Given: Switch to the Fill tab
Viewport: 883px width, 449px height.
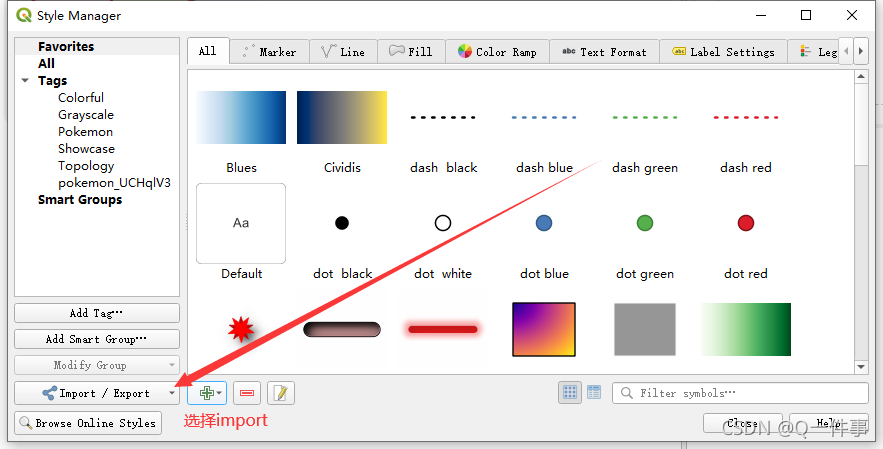Looking at the screenshot, I should [411, 52].
